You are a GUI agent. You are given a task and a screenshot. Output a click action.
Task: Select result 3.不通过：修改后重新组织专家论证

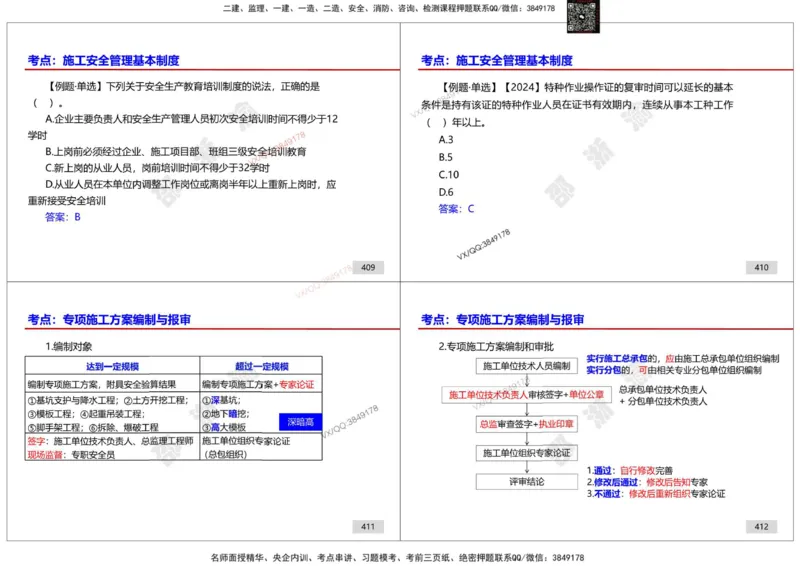pos(656,494)
